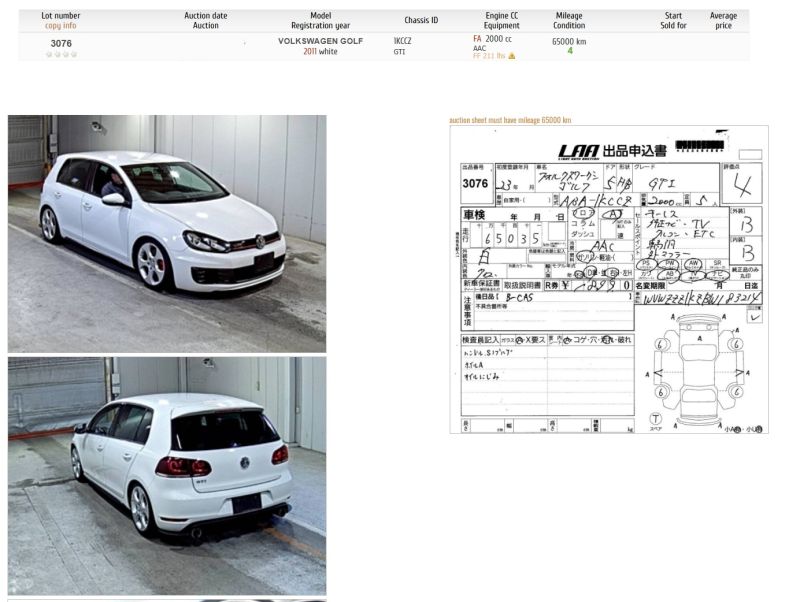Image resolution: width=800 pixels, height=602 pixels.
Task: Open the rear view photo of white Golf
Action: 167,475
